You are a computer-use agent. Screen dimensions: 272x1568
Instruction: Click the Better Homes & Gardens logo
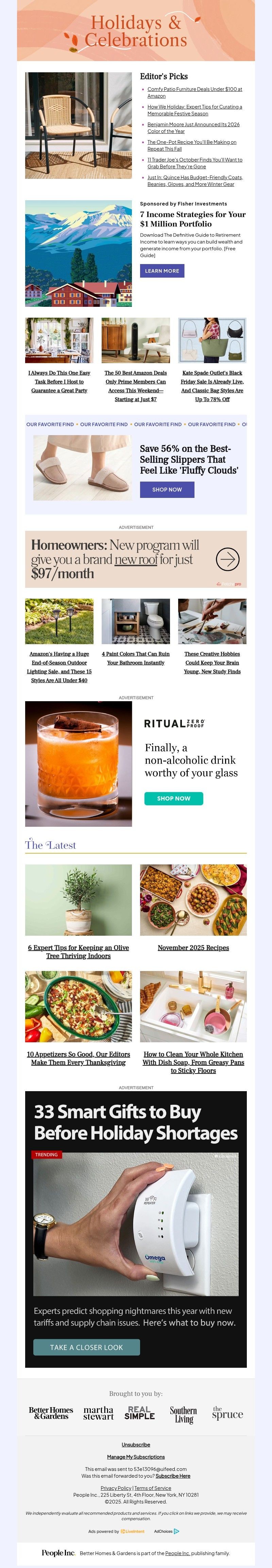(x=51, y=1413)
